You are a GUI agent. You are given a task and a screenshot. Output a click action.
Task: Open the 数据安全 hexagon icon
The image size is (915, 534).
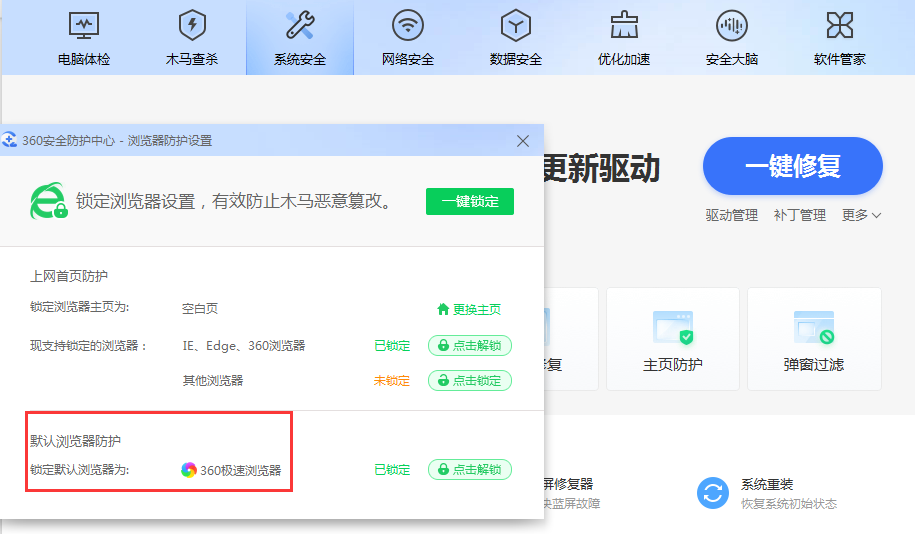click(x=516, y=26)
